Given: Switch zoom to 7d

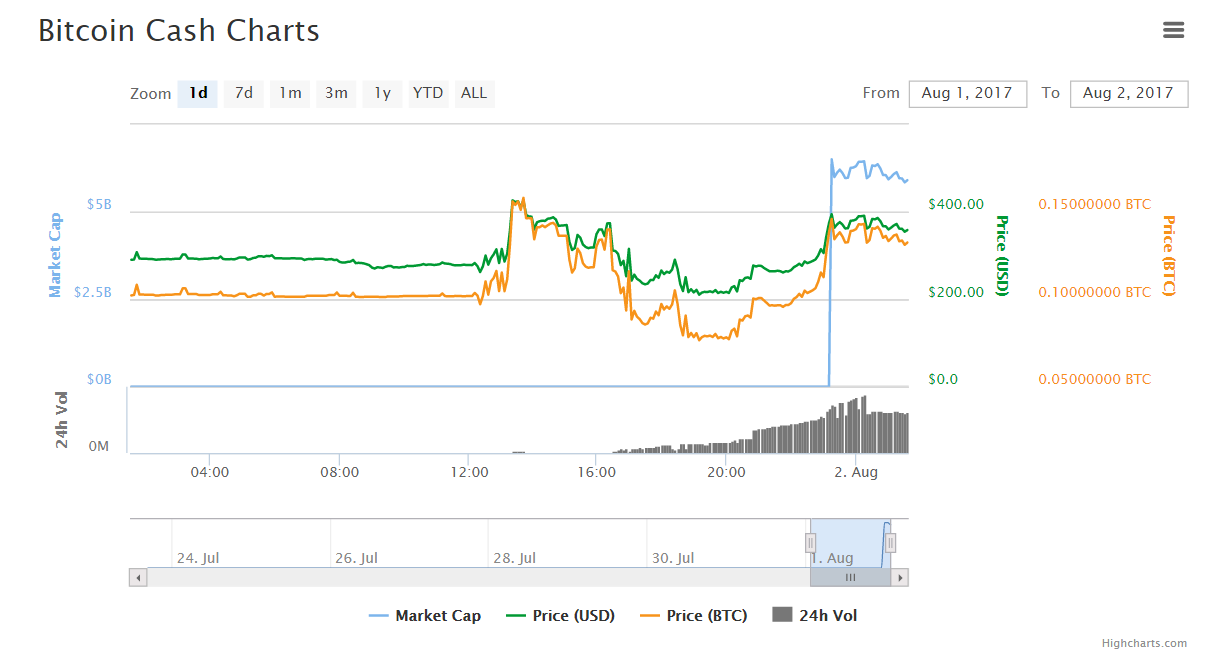Looking at the screenshot, I should tap(243, 93).
